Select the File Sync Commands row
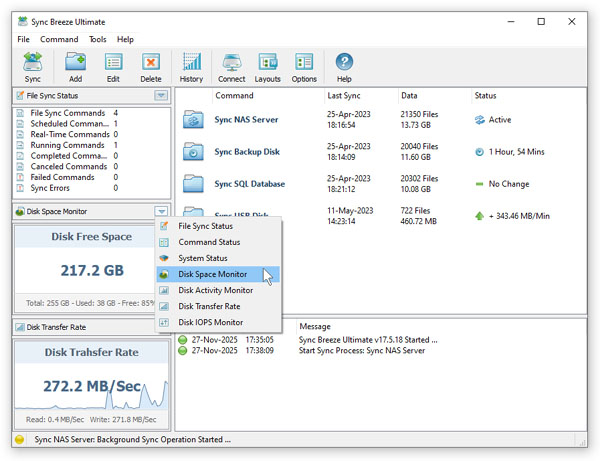 (x=92, y=113)
